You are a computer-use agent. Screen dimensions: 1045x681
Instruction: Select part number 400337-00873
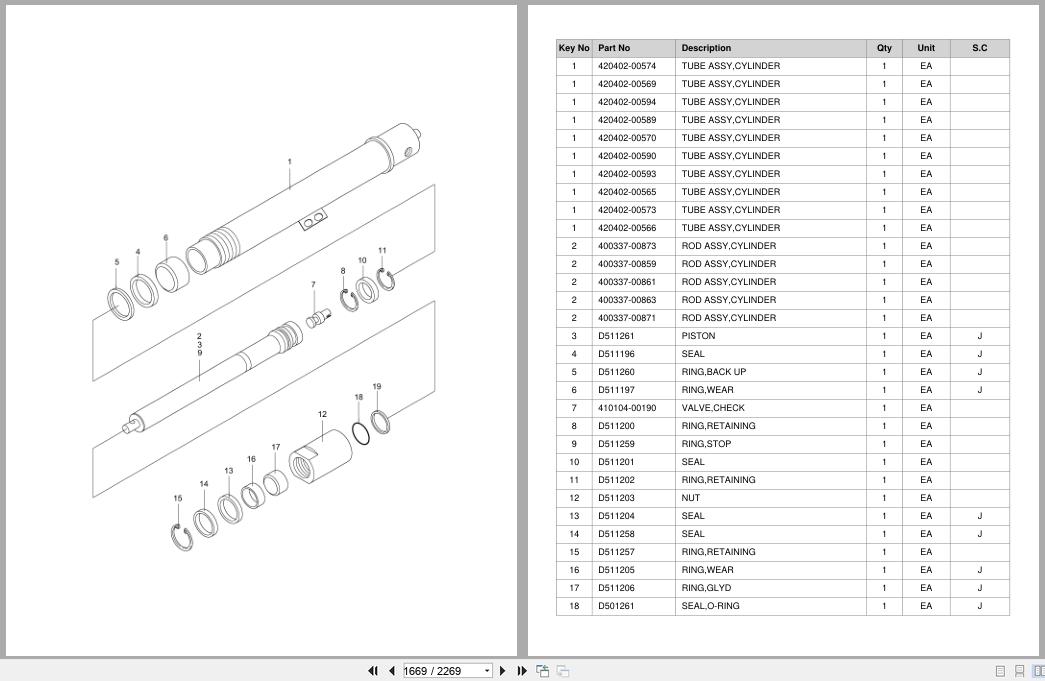pyautogui.click(x=626, y=246)
